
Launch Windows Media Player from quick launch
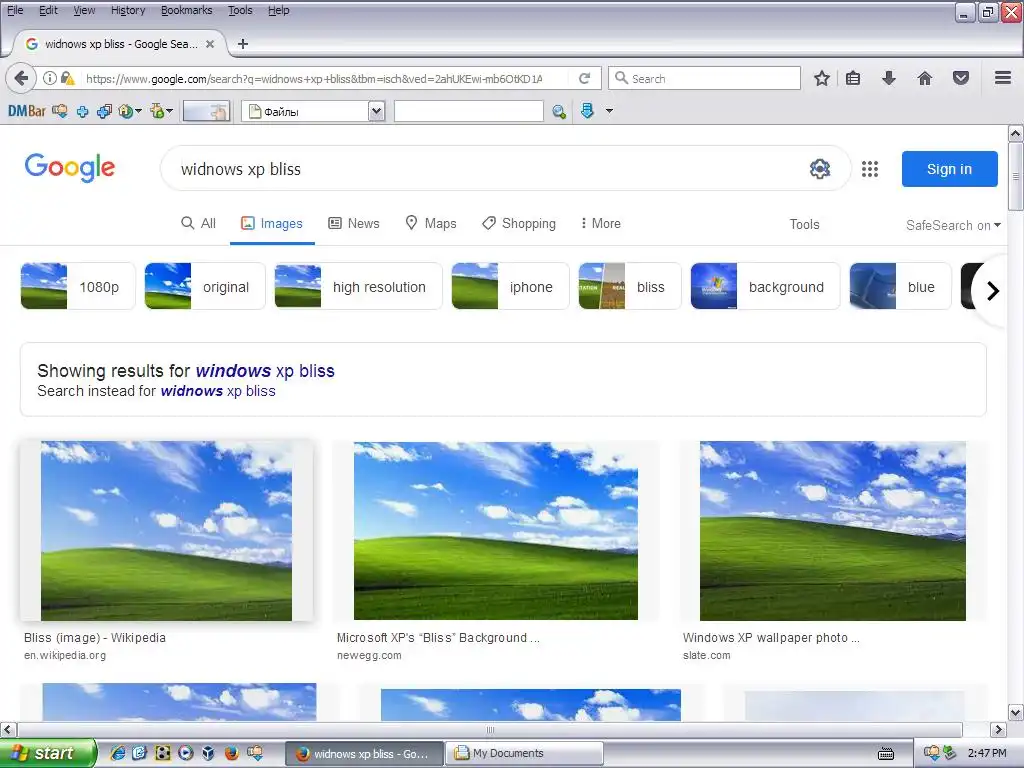click(x=185, y=753)
